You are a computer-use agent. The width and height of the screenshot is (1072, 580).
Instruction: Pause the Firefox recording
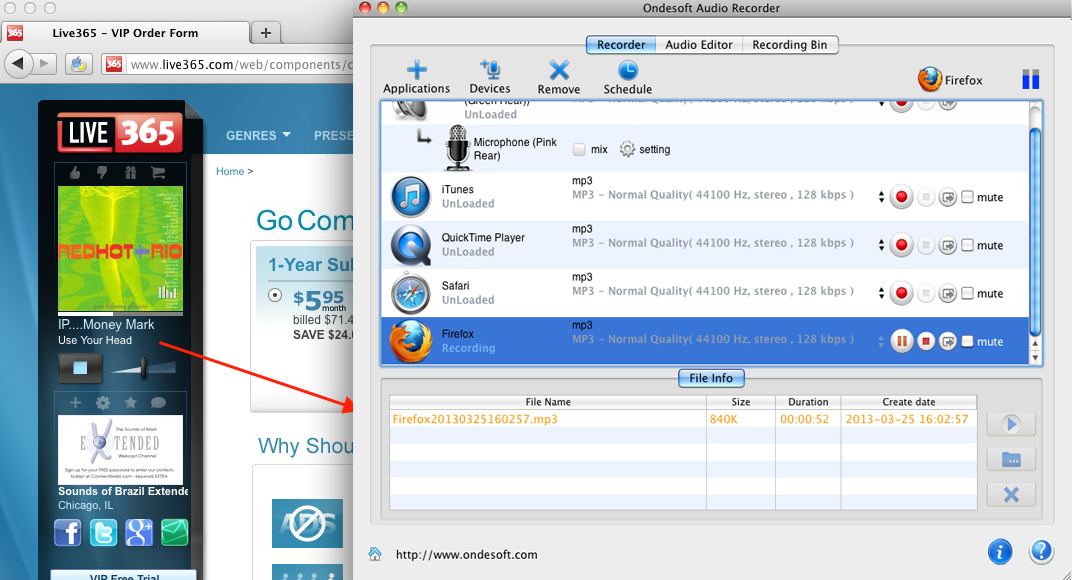point(902,341)
